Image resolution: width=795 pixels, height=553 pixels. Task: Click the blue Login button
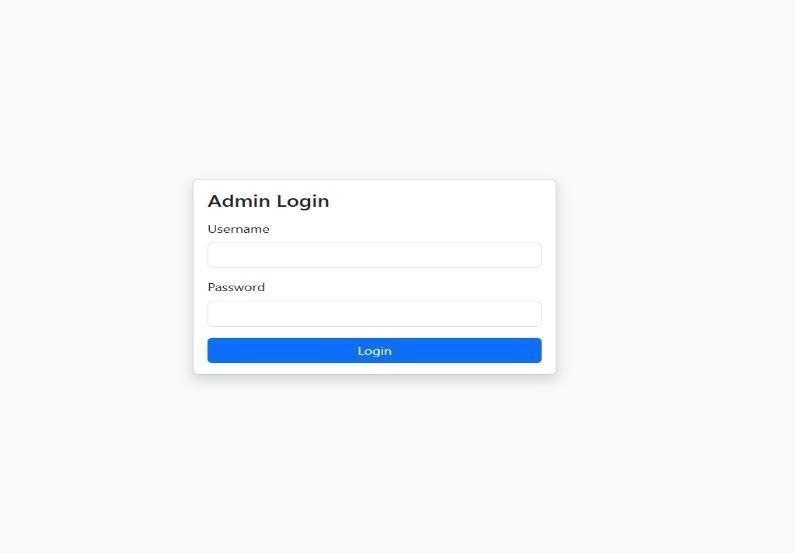pyautogui.click(x=374, y=350)
